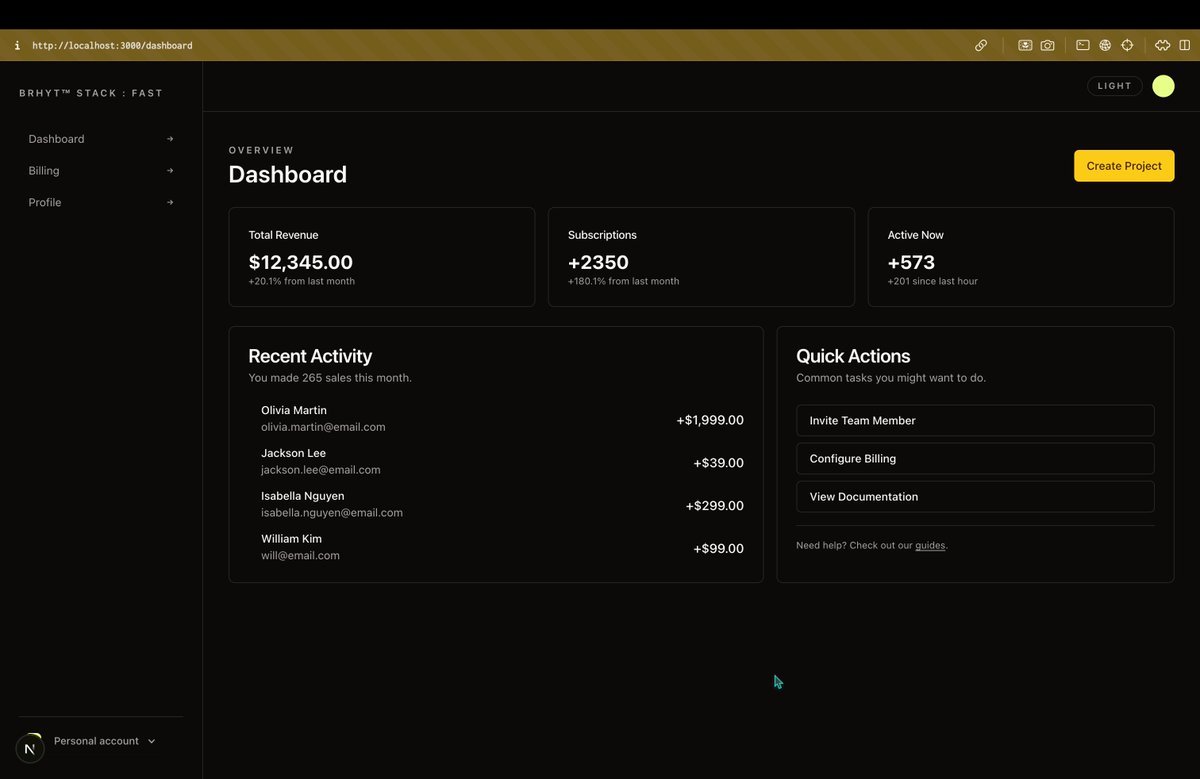Image resolution: width=1200 pixels, height=779 pixels.
Task: Click the arrow next to Billing
Action: click(170, 171)
